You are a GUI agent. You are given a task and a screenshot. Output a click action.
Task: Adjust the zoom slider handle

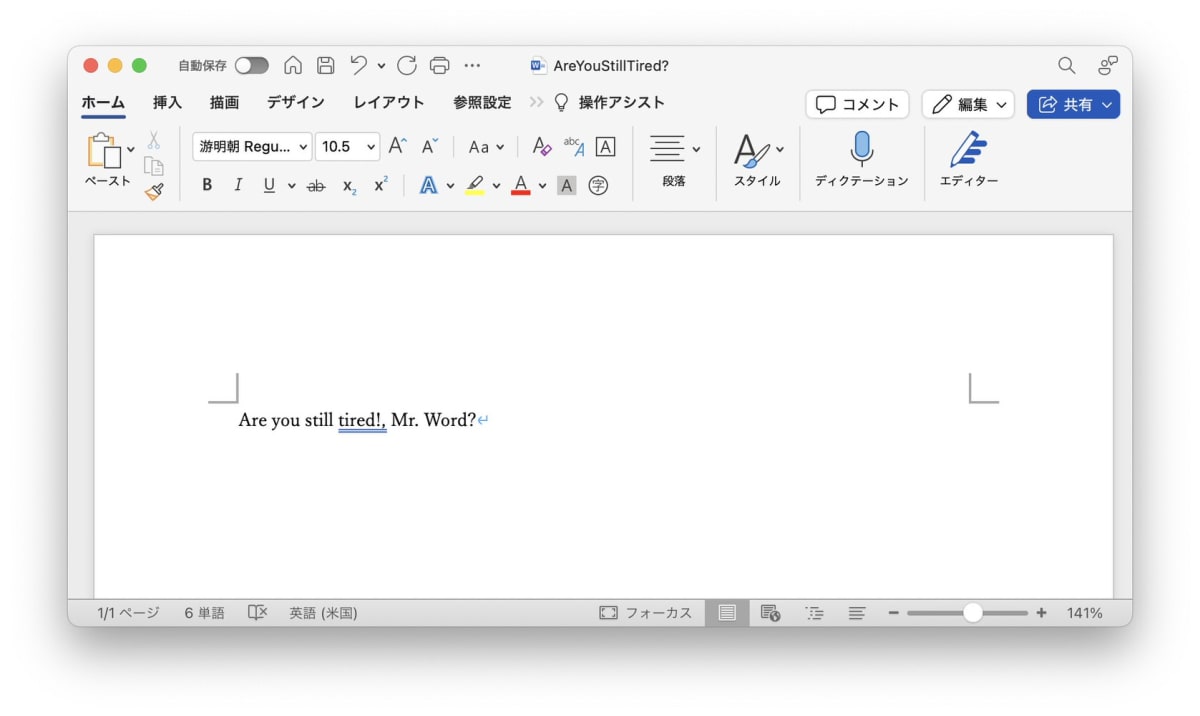pos(972,613)
